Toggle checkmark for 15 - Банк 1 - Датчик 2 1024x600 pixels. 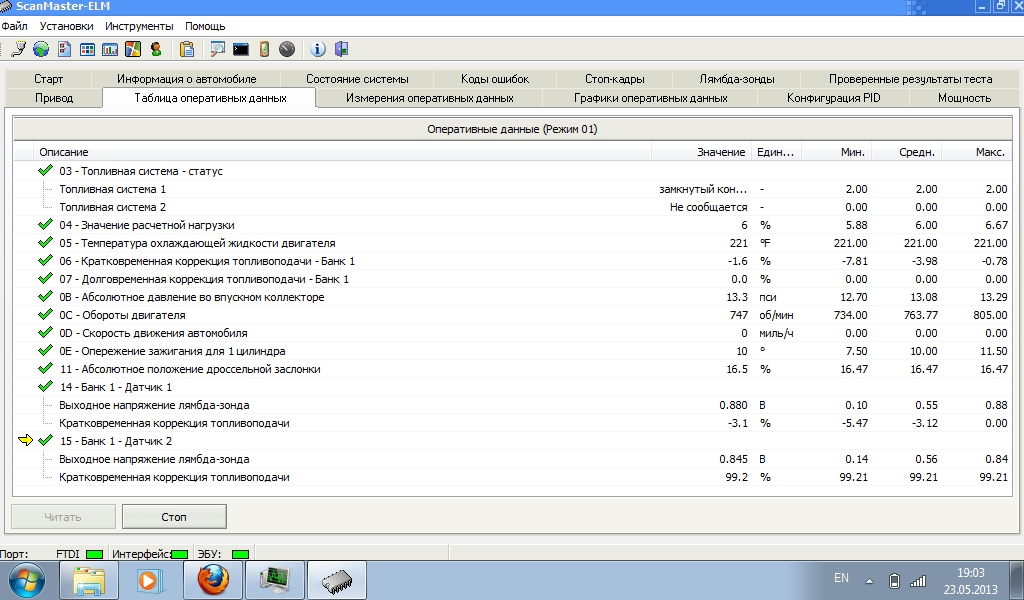pyautogui.click(x=45, y=441)
